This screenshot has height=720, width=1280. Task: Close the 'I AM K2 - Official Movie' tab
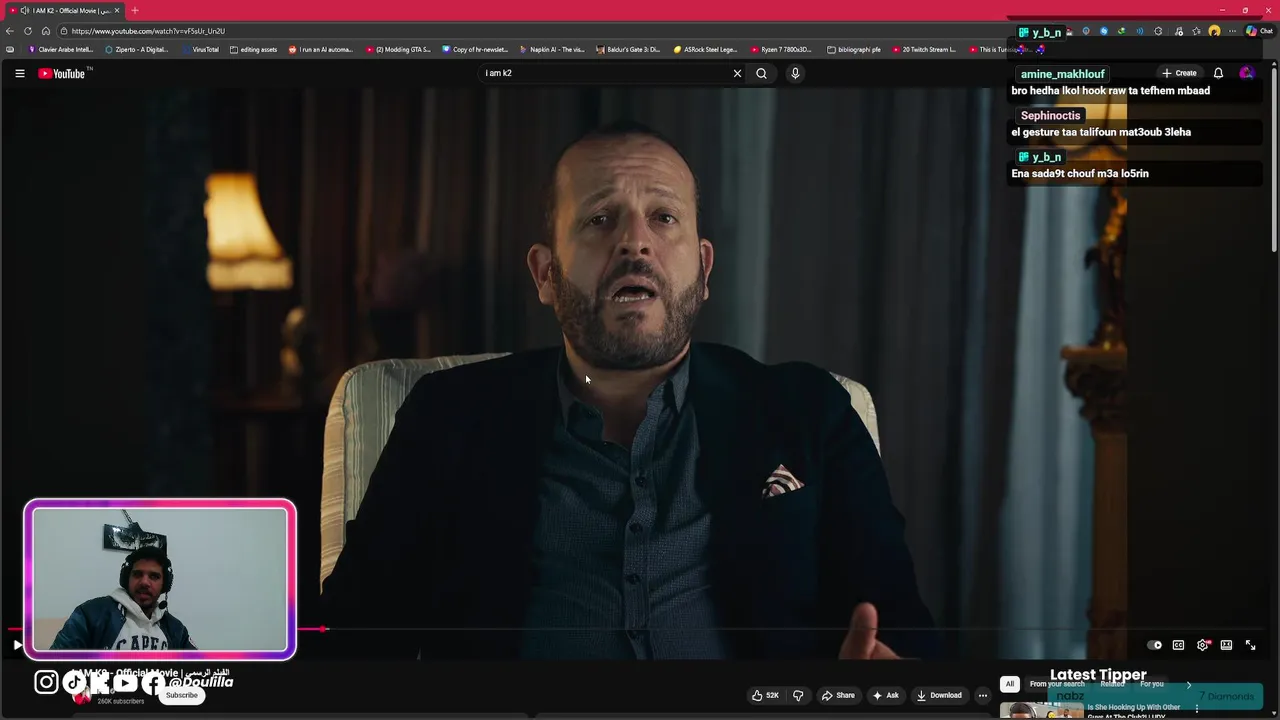[x=117, y=10]
